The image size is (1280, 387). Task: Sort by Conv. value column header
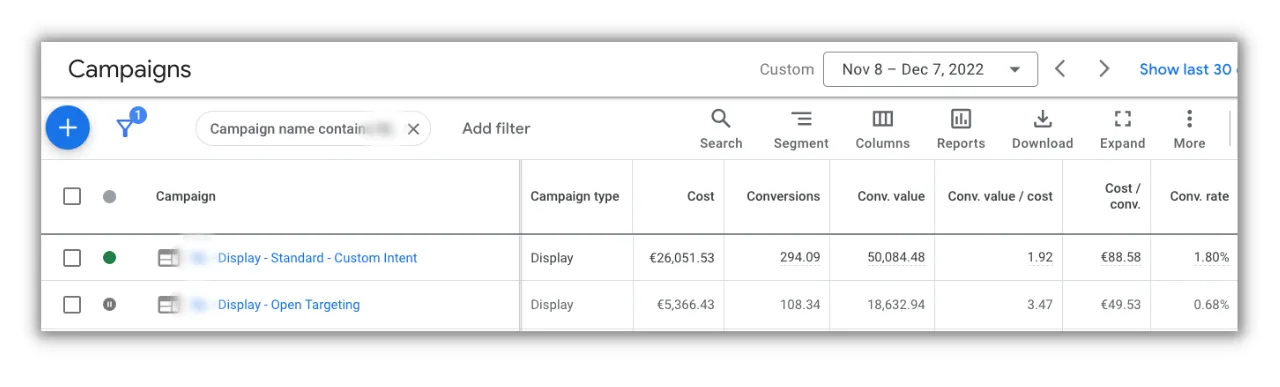891,197
